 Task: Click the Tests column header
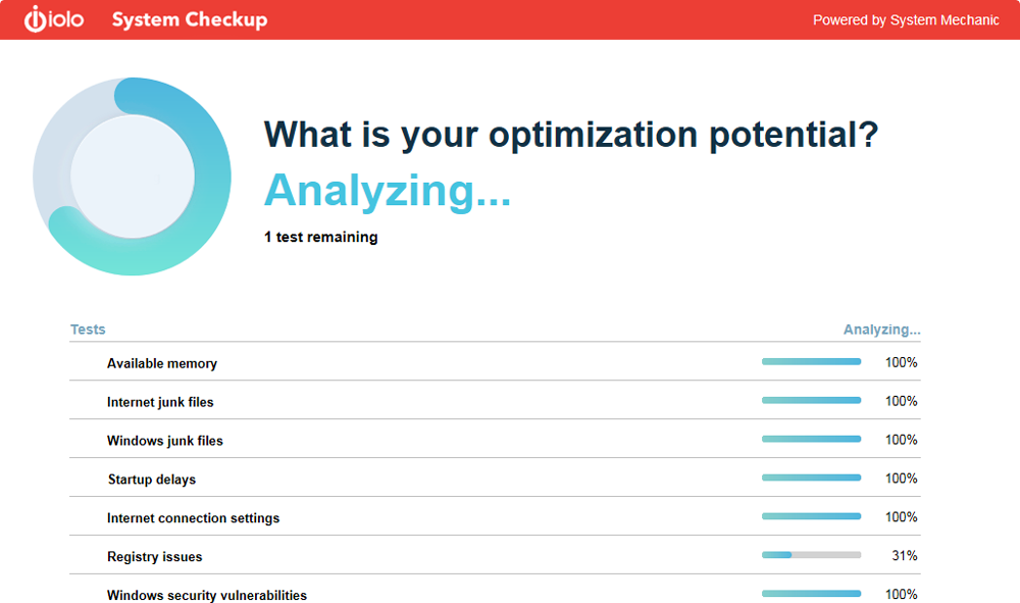point(88,329)
